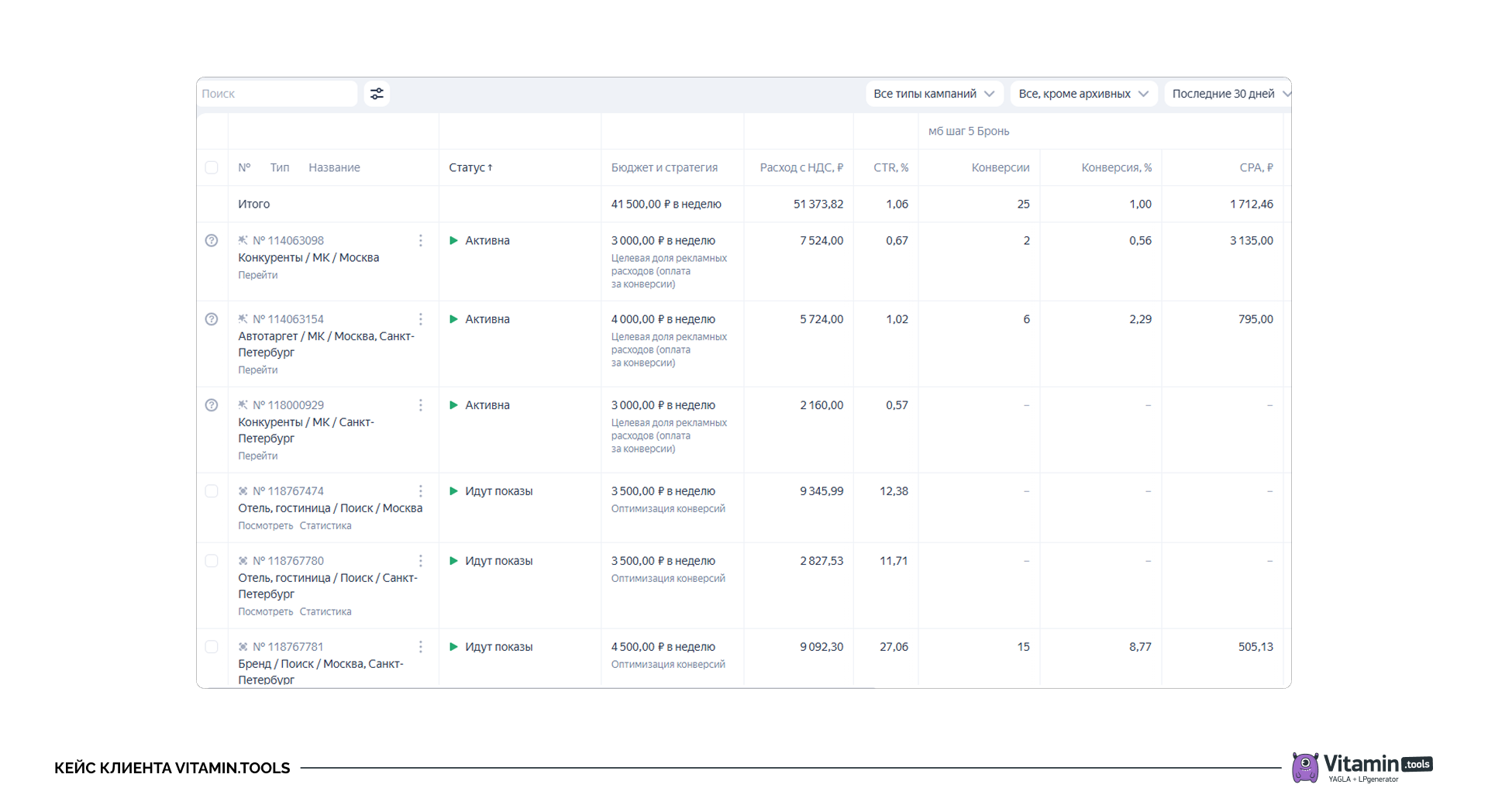Open Статистика link for campaign 118767474
Viewport: 1488px width, 812px height.
pos(325,526)
